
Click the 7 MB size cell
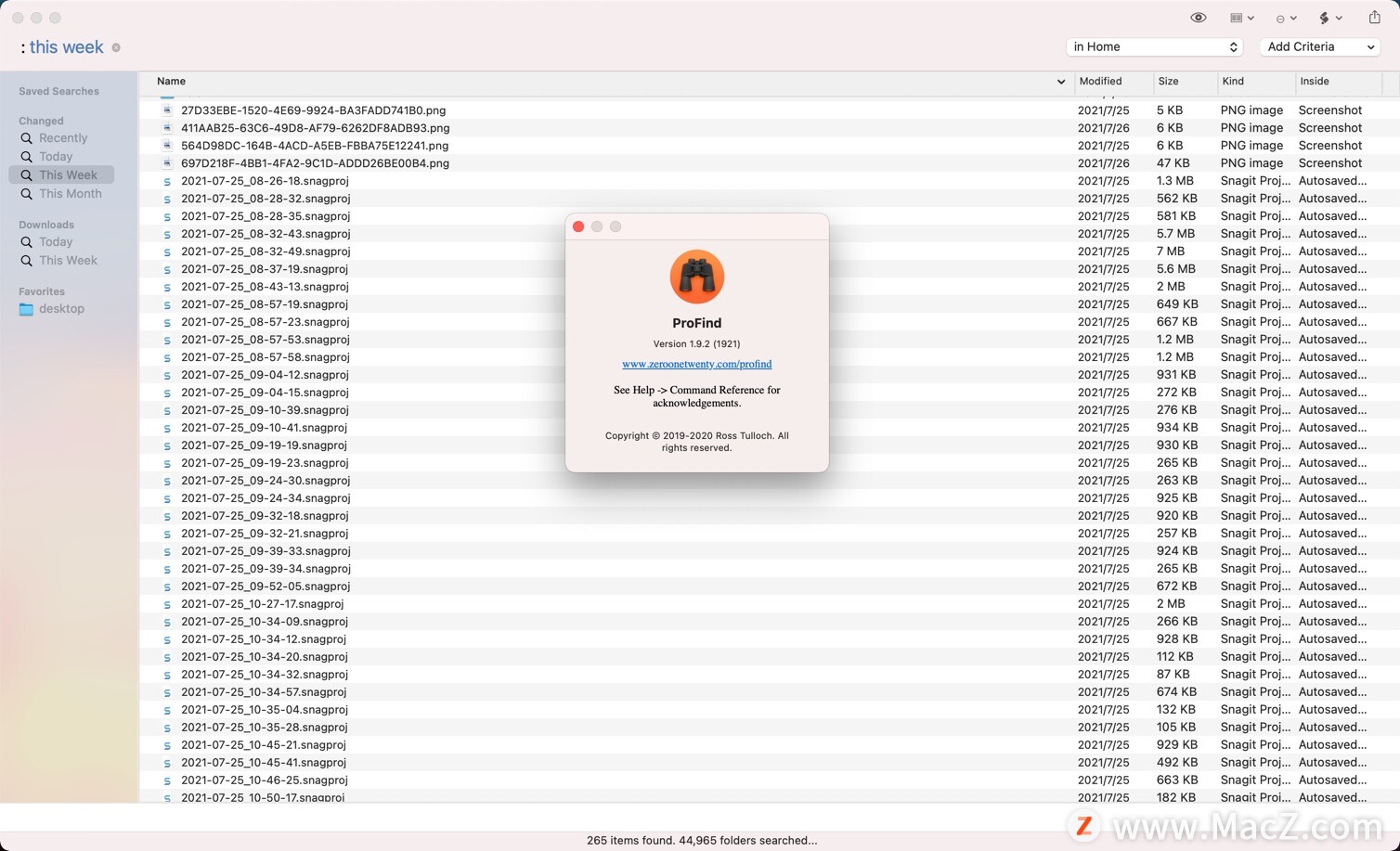coord(1170,251)
